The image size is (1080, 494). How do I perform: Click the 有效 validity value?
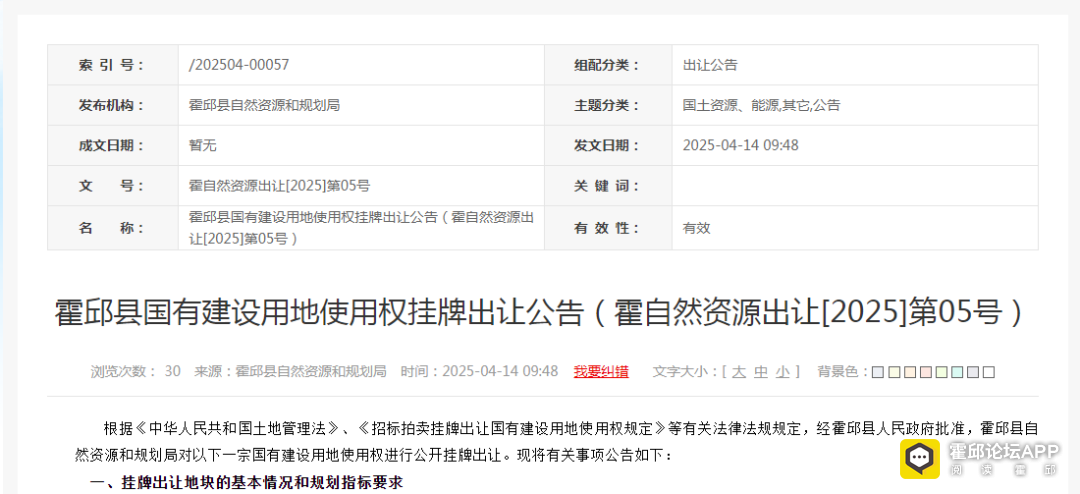[x=696, y=228]
